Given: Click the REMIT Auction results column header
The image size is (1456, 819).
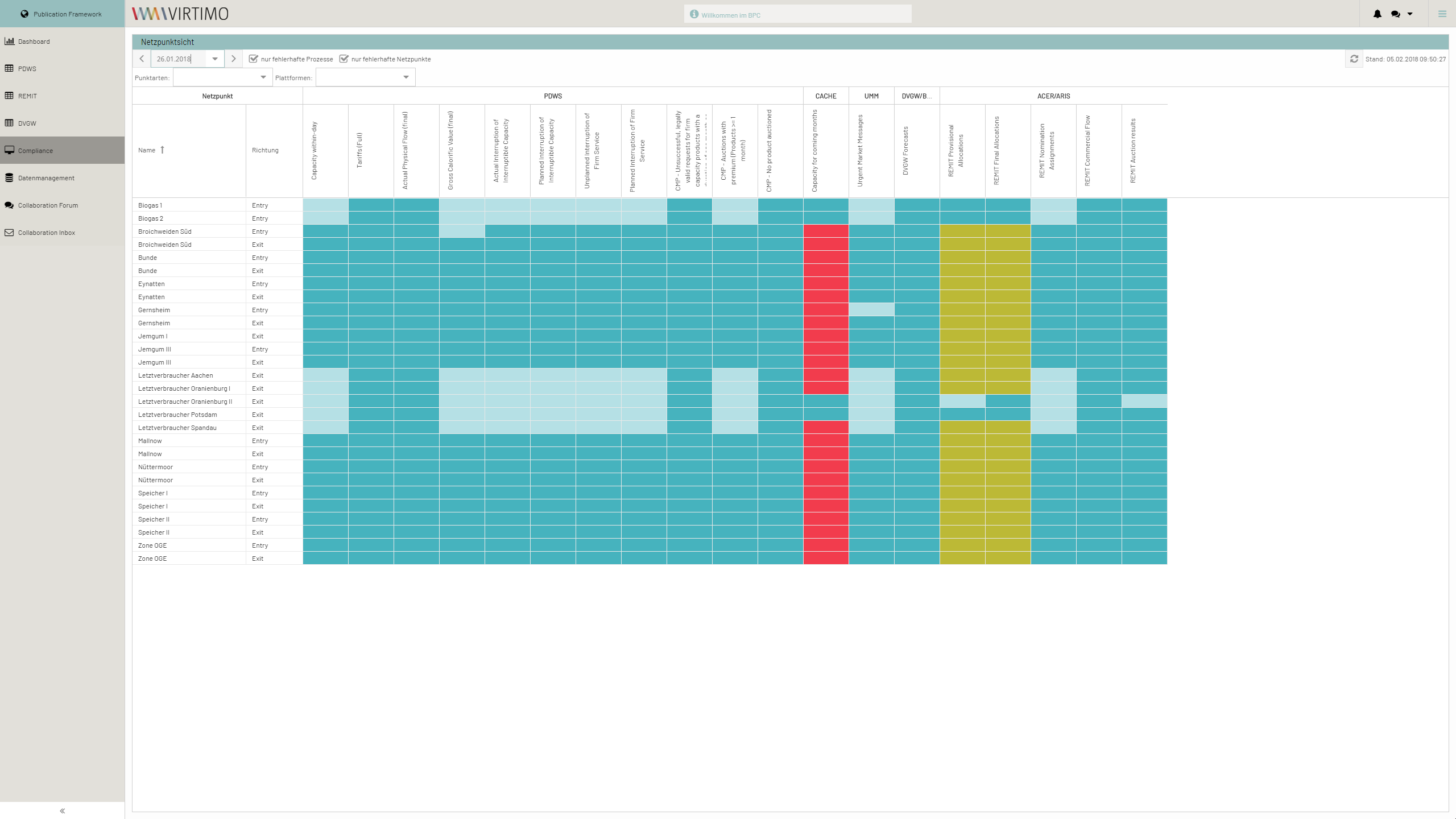Looking at the screenshot, I should pyautogui.click(x=1144, y=151).
